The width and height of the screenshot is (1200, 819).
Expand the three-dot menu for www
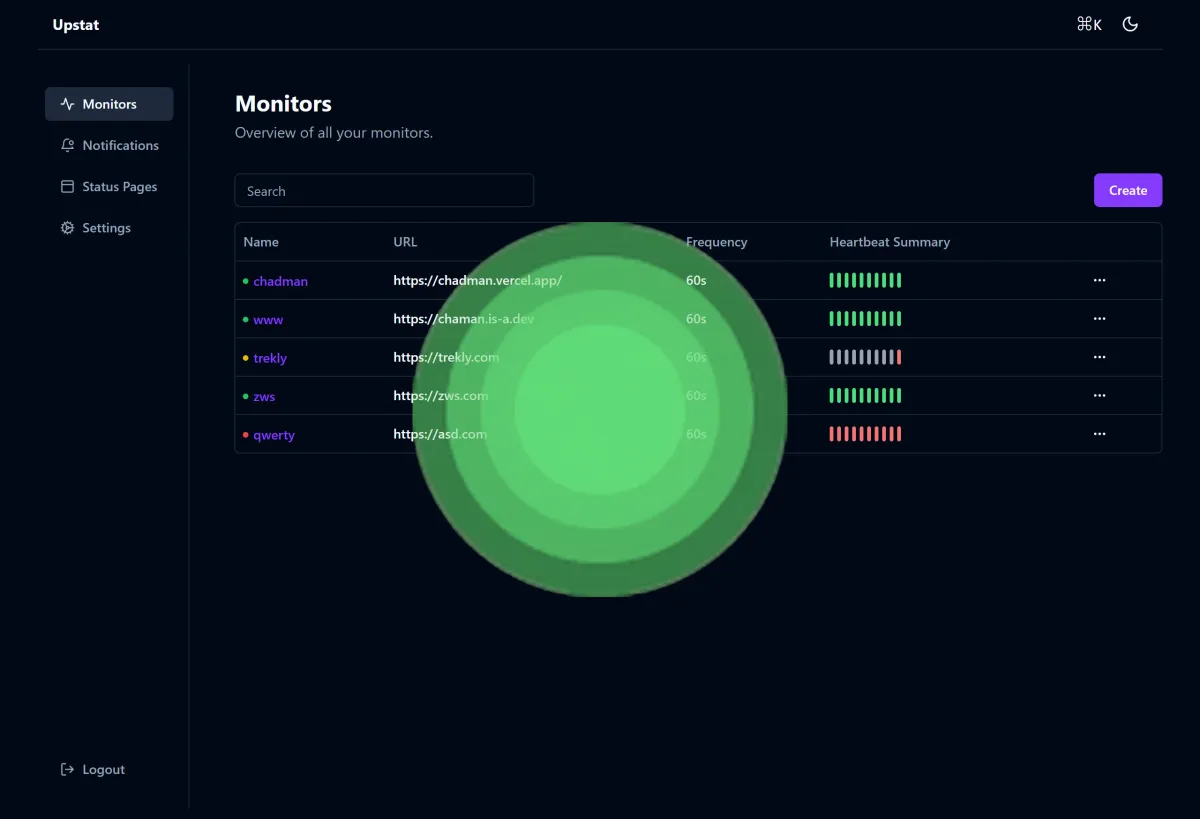point(1099,319)
